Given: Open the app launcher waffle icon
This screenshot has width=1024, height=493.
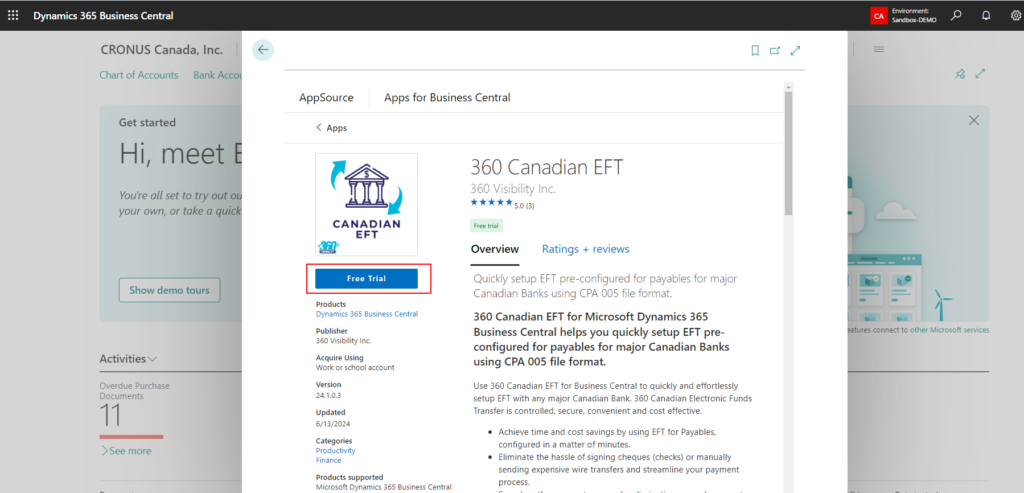Looking at the screenshot, I should tap(13, 15).
